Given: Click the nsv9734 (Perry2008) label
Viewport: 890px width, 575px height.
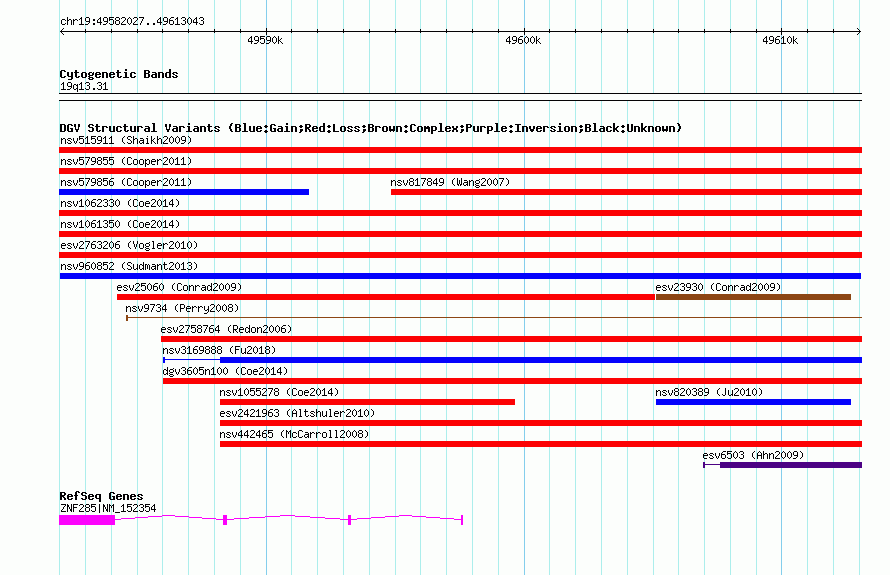Looking at the screenshot, I should pos(182,308).
